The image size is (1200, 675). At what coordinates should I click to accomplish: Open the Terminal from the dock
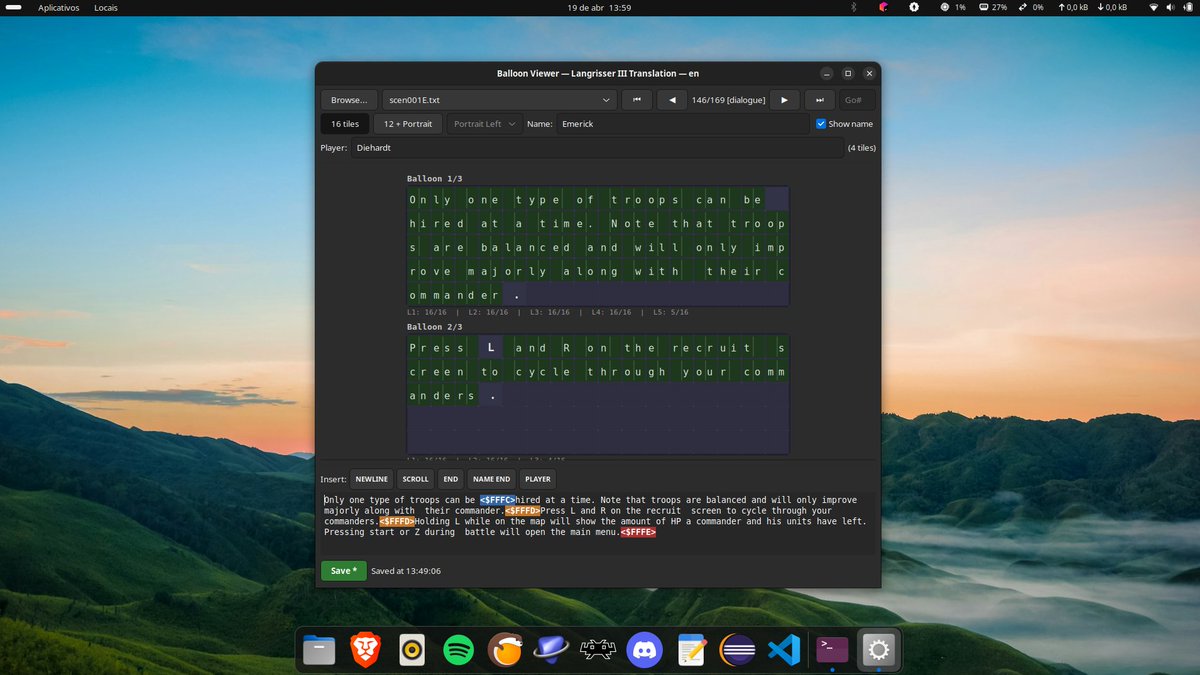point(832,651)
